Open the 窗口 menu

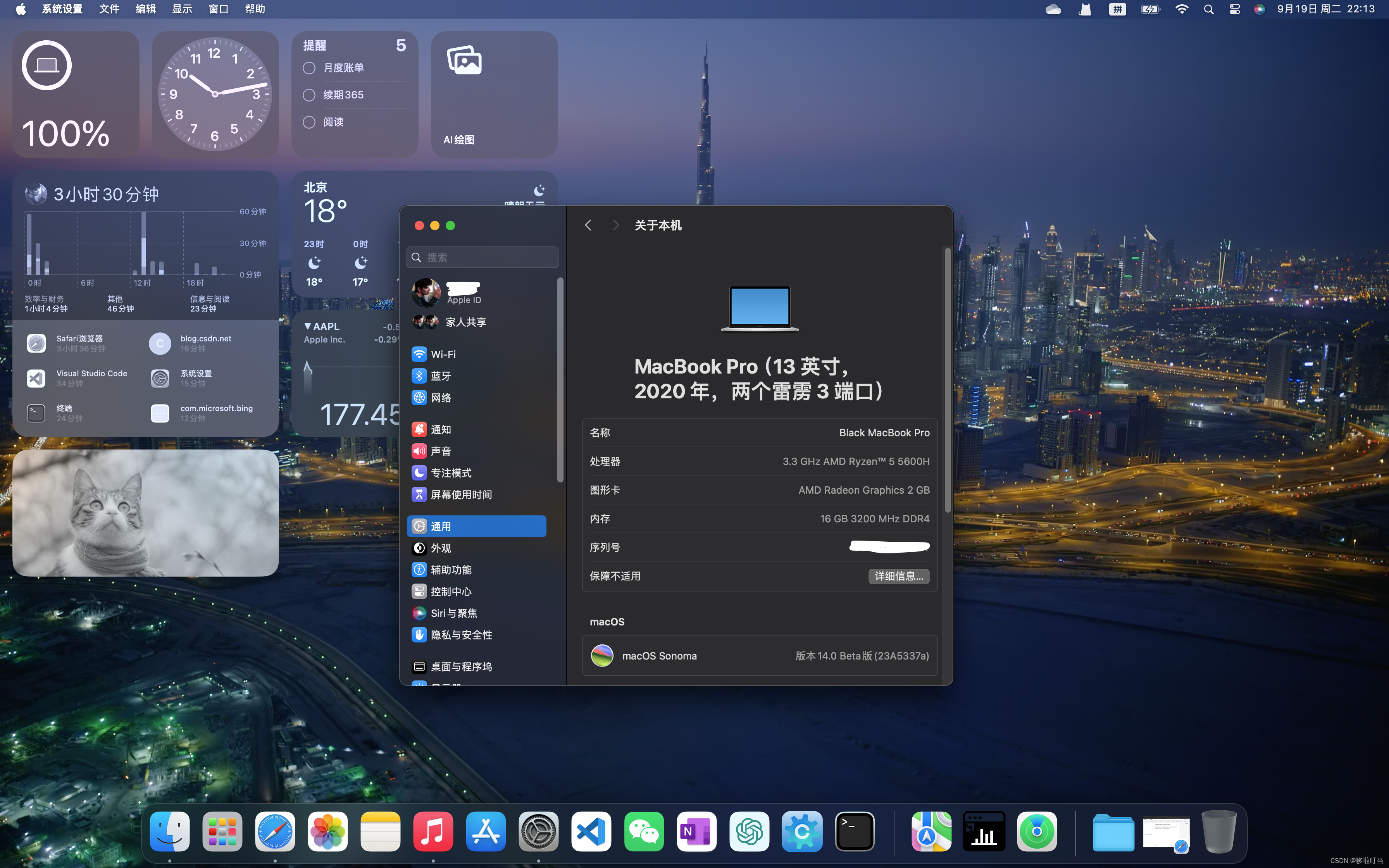pyautogui.click(x=218, y=9)
